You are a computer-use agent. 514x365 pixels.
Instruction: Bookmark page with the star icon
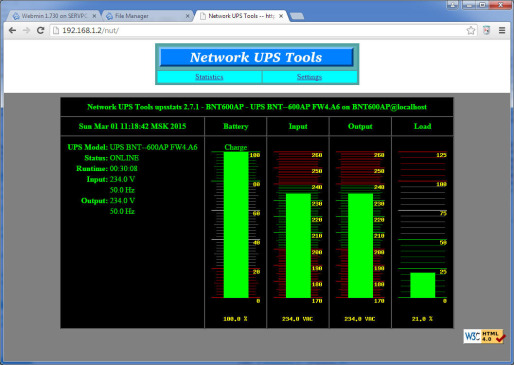(471, 30)
